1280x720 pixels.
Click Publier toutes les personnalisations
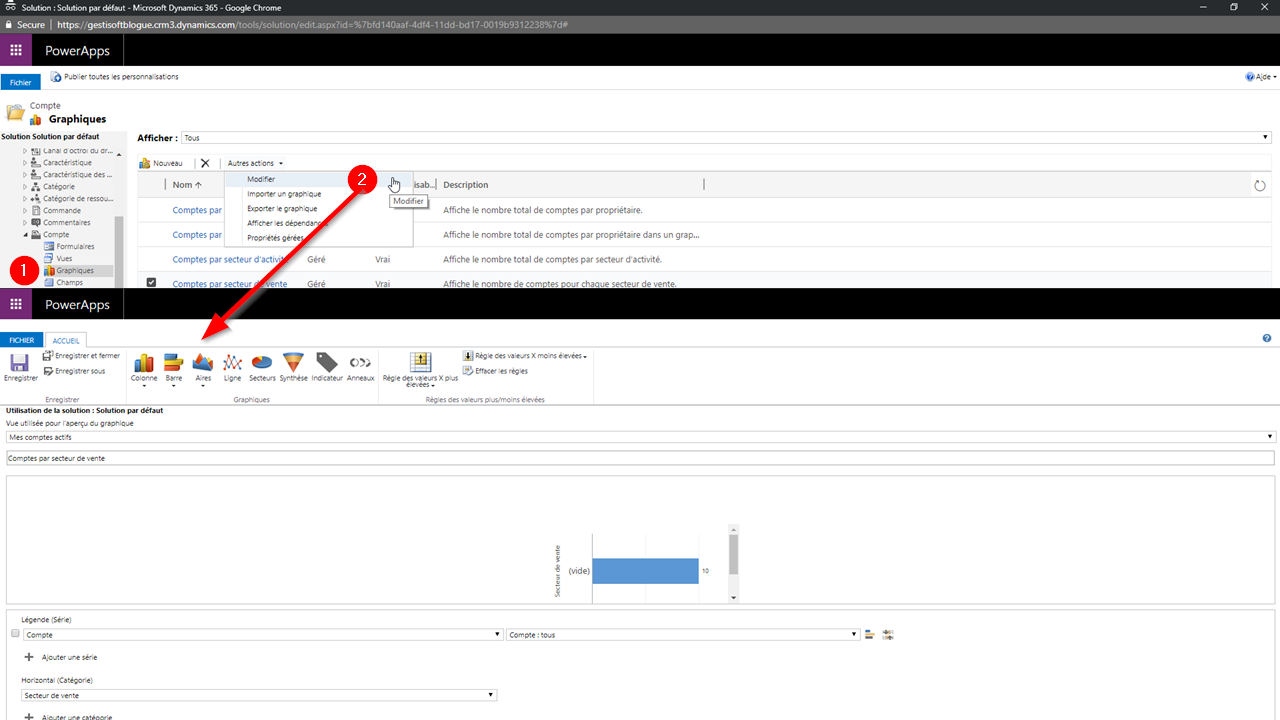115,76
